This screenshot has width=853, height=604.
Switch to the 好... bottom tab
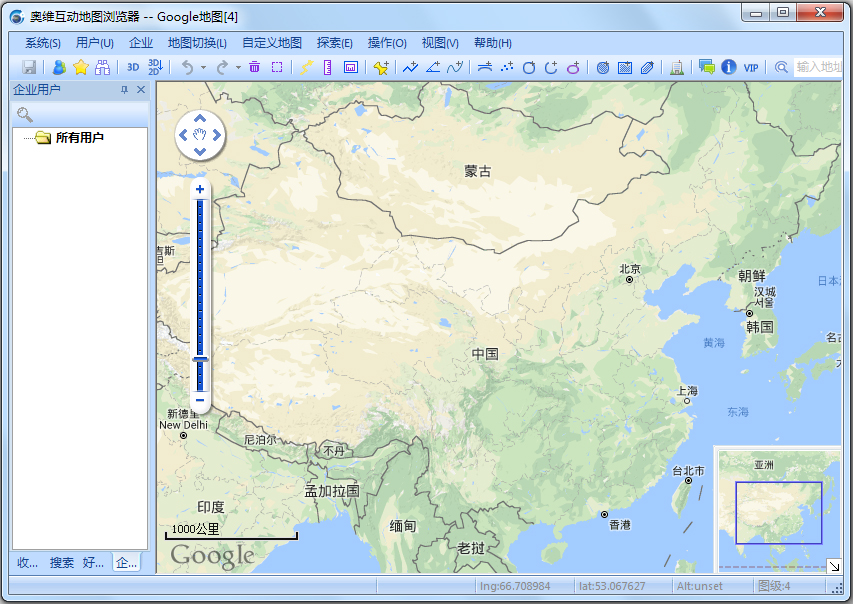pyautogui.click(x=93, y=563)
